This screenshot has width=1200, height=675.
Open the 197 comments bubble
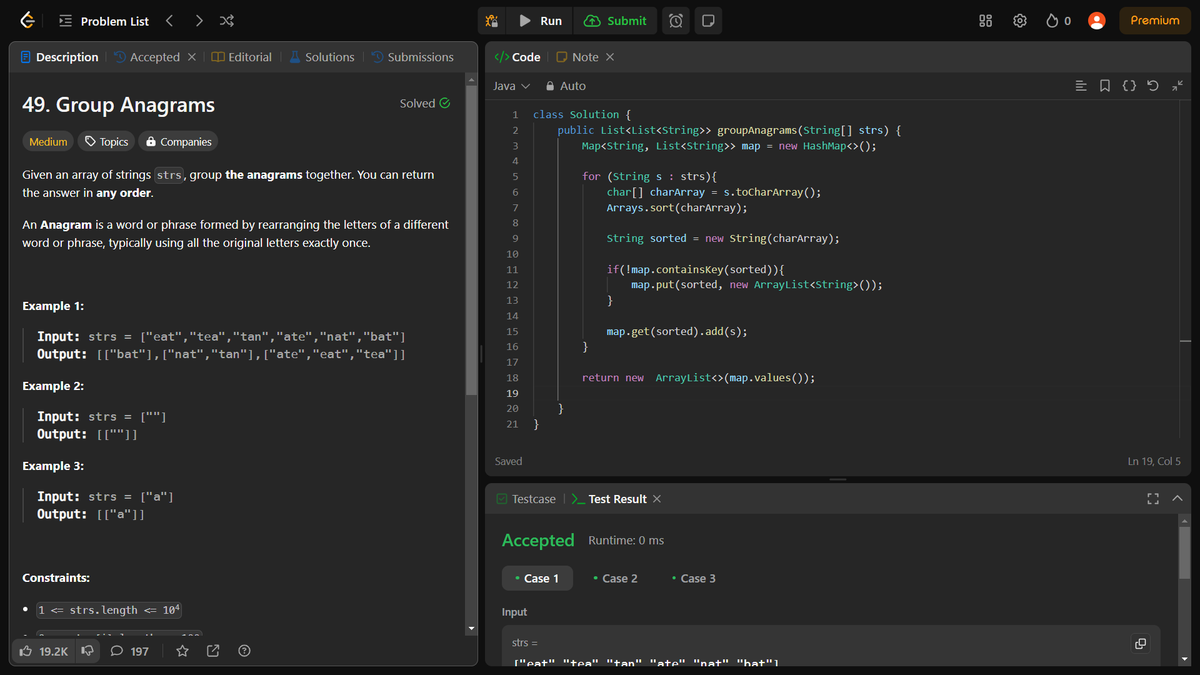(x=129, y=651)
